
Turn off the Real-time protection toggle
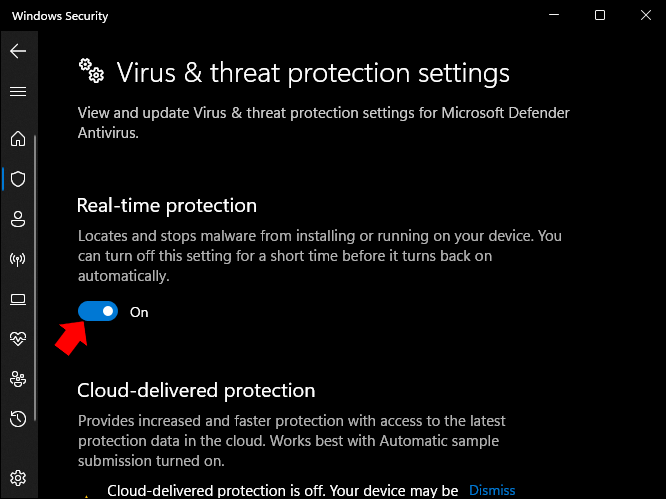(x=98, y=311)
